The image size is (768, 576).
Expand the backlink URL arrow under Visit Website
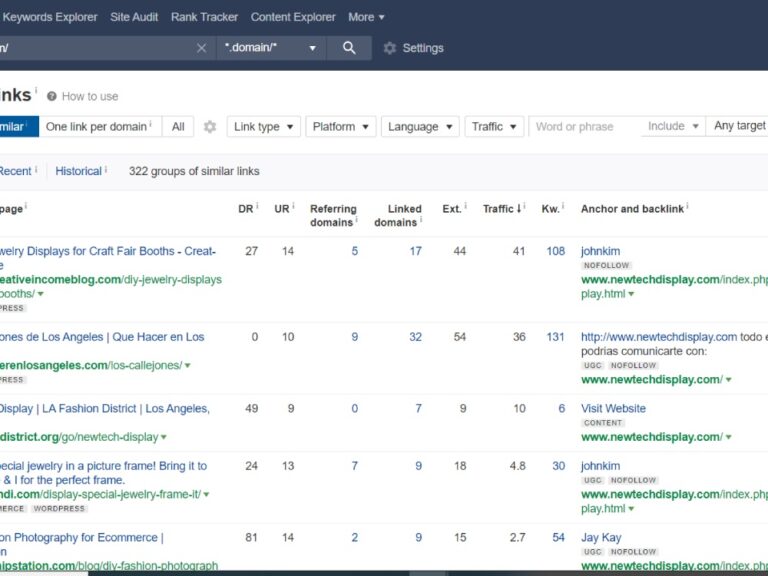tap(728, 437)
